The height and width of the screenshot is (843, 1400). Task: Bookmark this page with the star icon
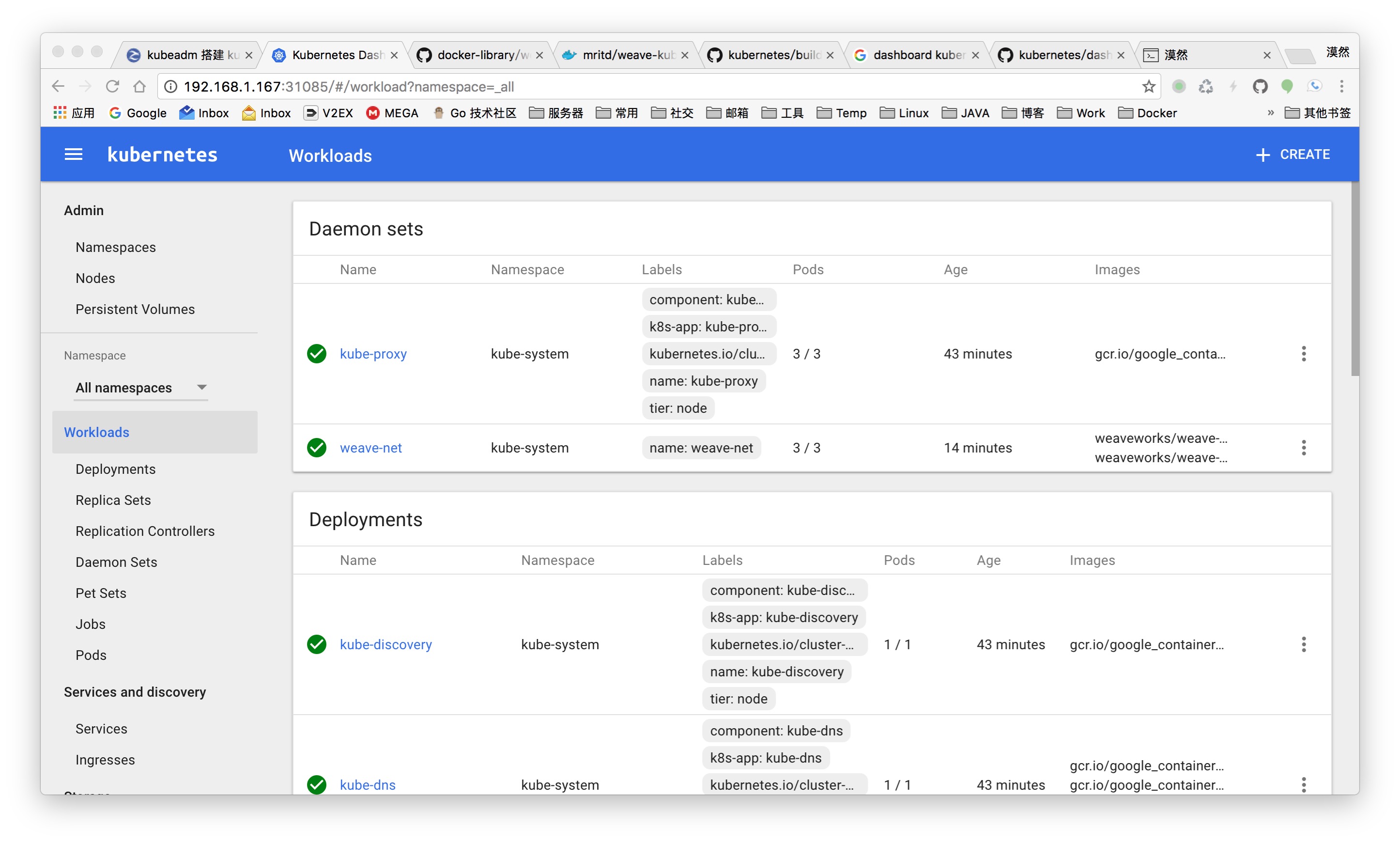click(1149, 86)
